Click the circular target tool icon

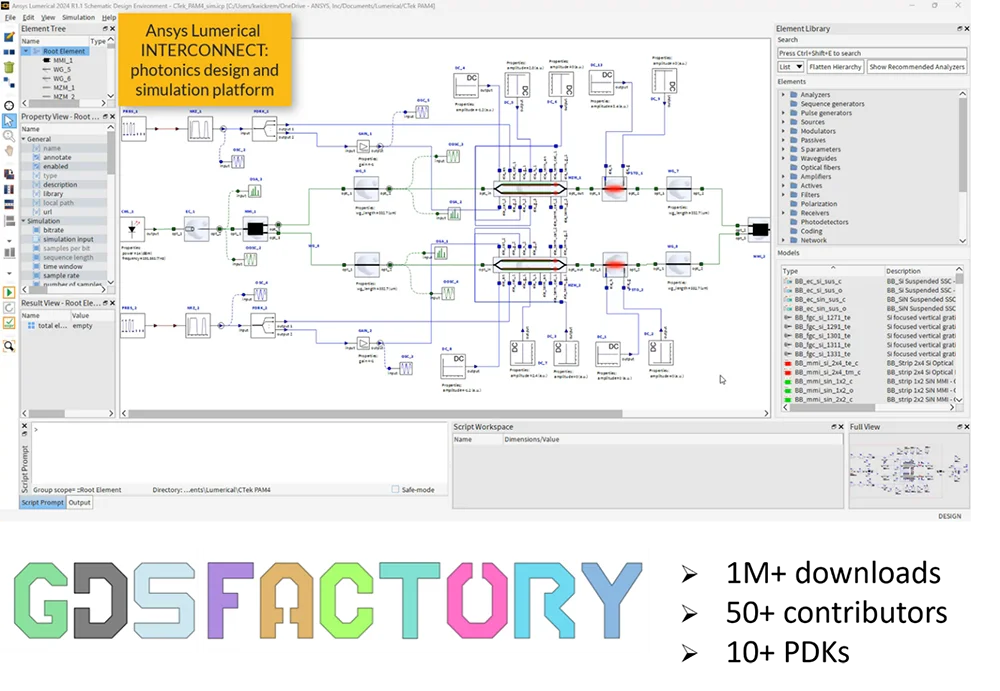click(9, 105)
